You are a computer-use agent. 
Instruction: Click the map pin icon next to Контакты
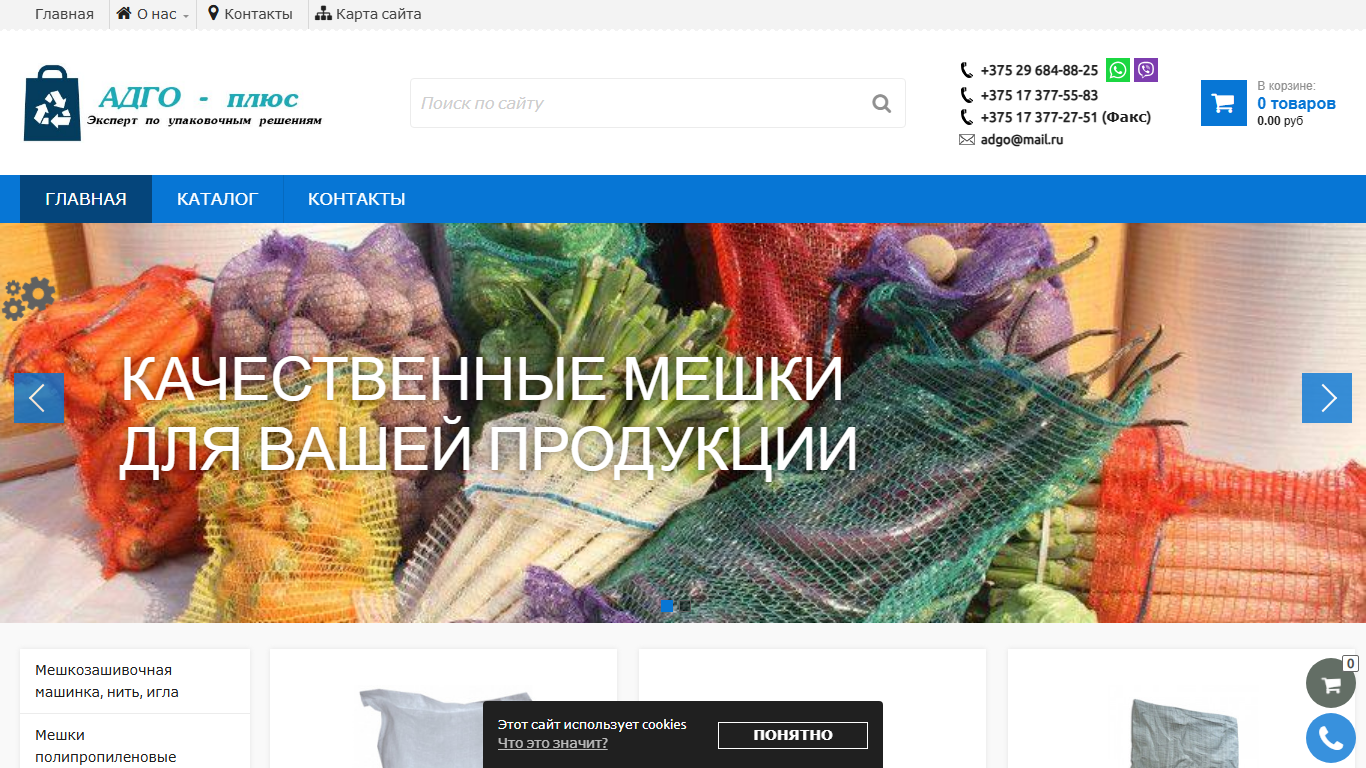tap(213, 13)
